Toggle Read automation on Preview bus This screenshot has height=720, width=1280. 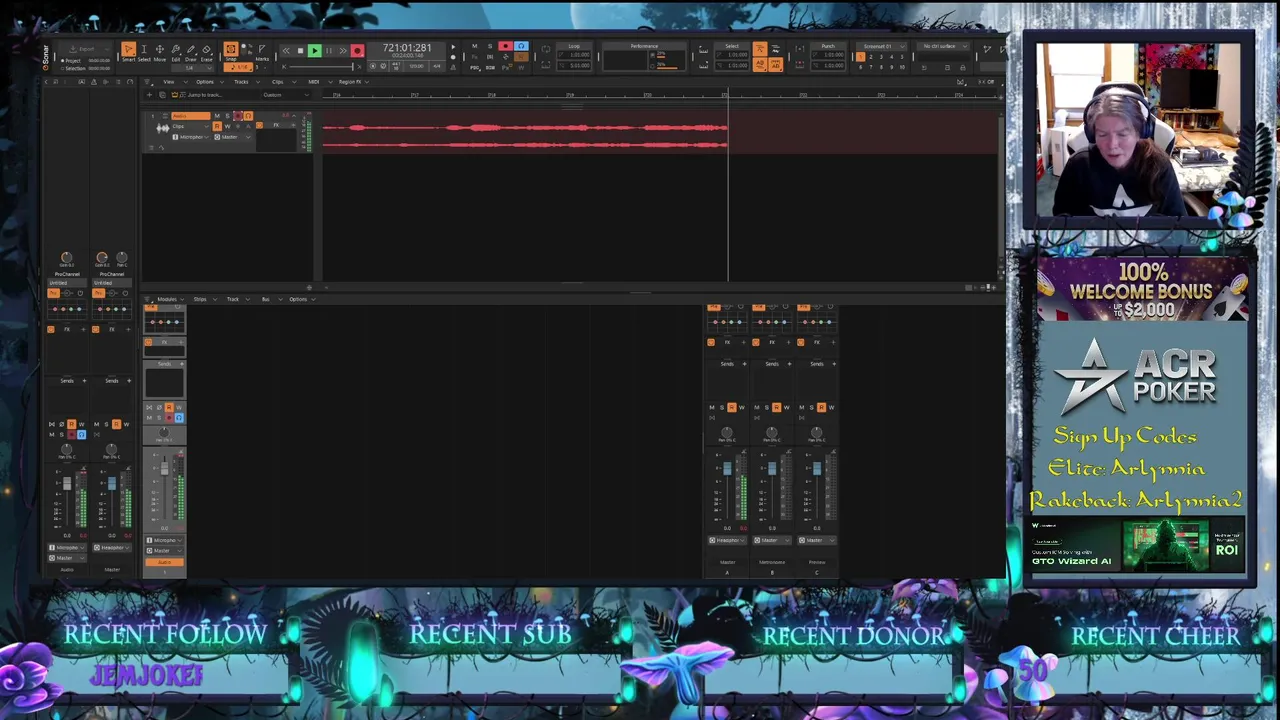click(821, 407)
